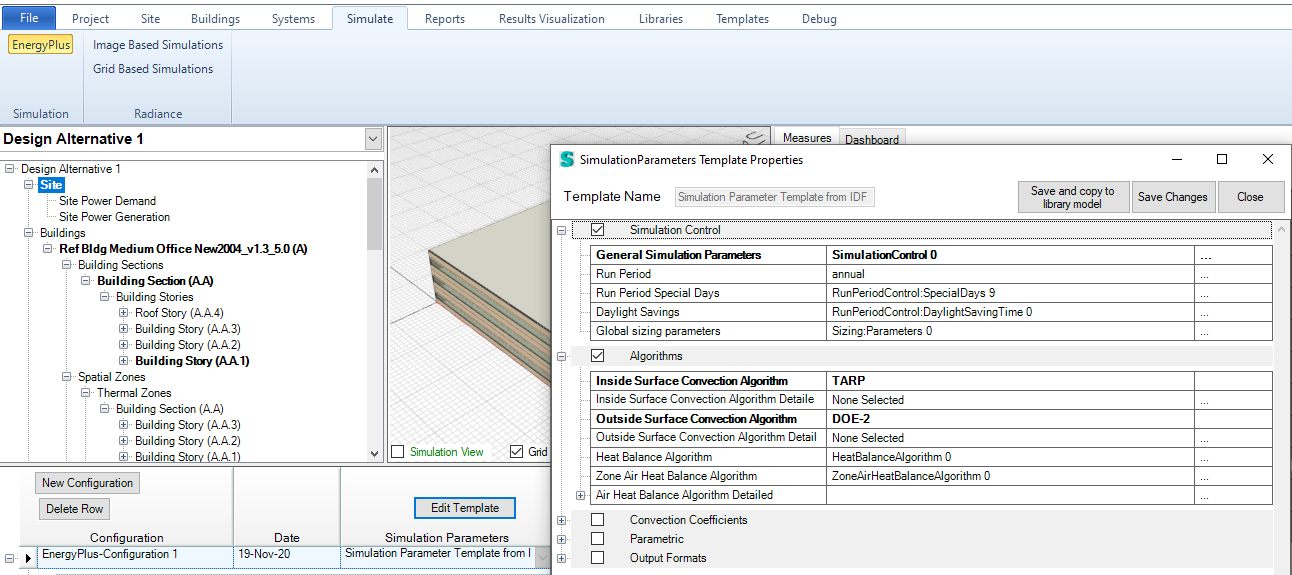Open the Debug tab
1292x575 pixels.
pyautogui.click(x=819, y=18)
